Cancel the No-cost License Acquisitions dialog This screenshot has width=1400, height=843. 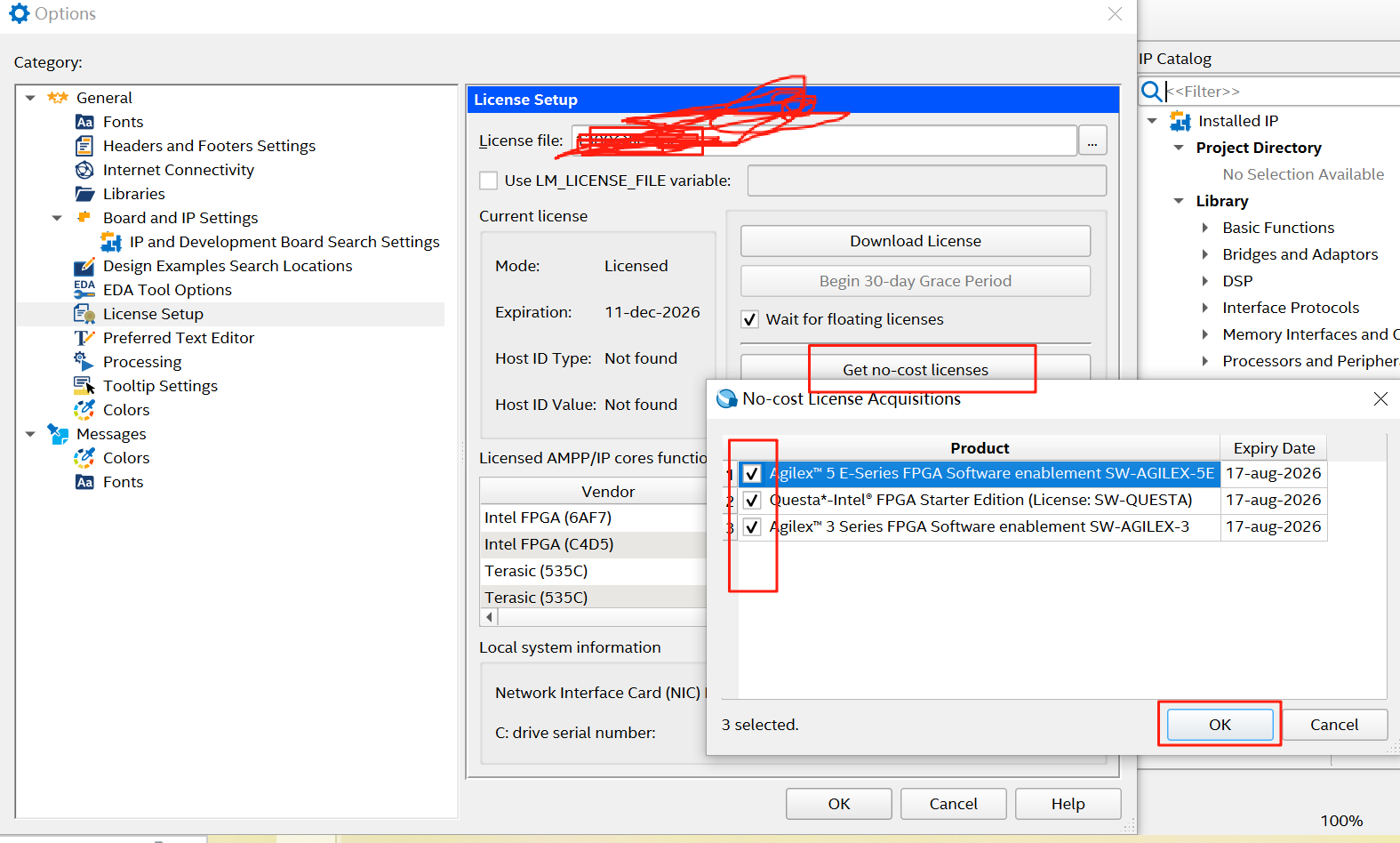click(1334, 725)
